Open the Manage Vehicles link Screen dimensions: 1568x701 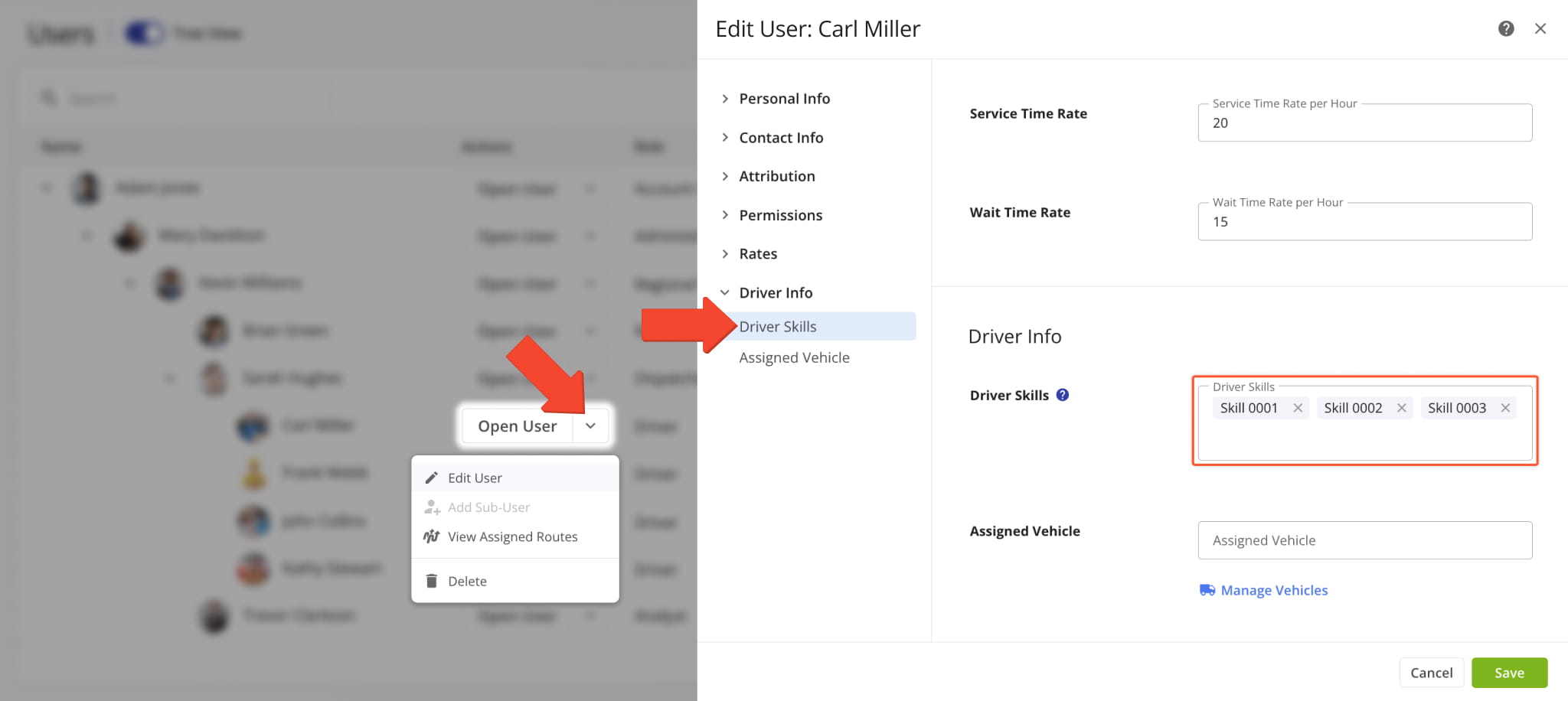1273,590
